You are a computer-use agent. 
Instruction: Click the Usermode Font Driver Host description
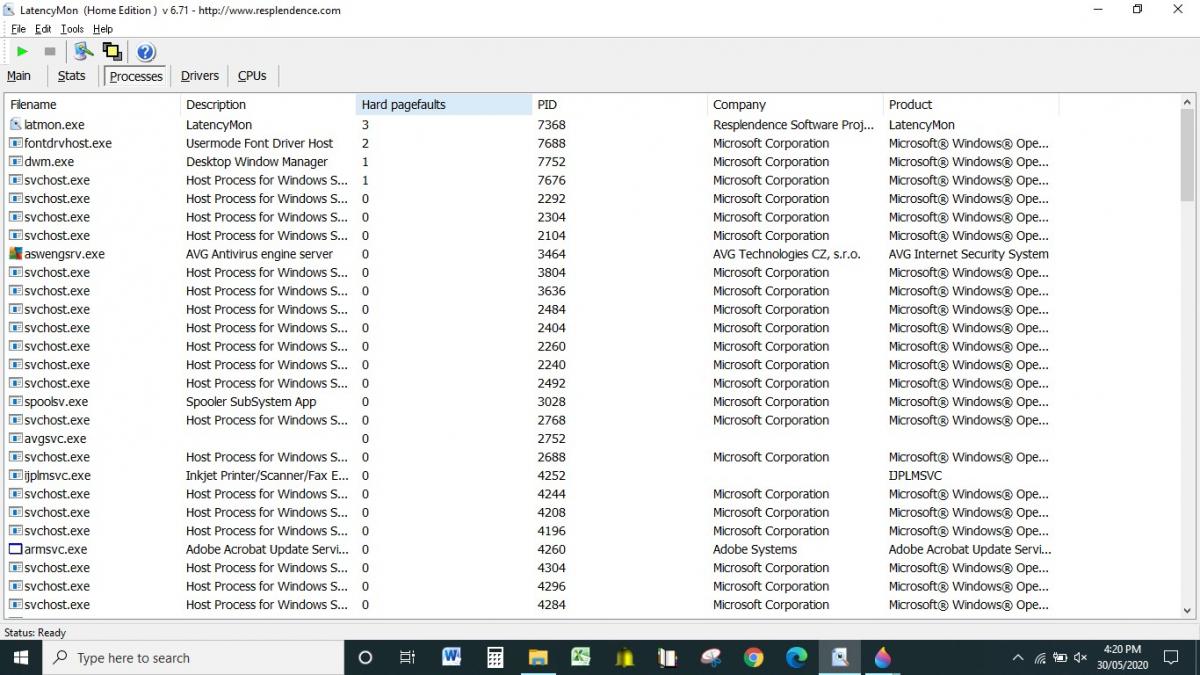260,143
